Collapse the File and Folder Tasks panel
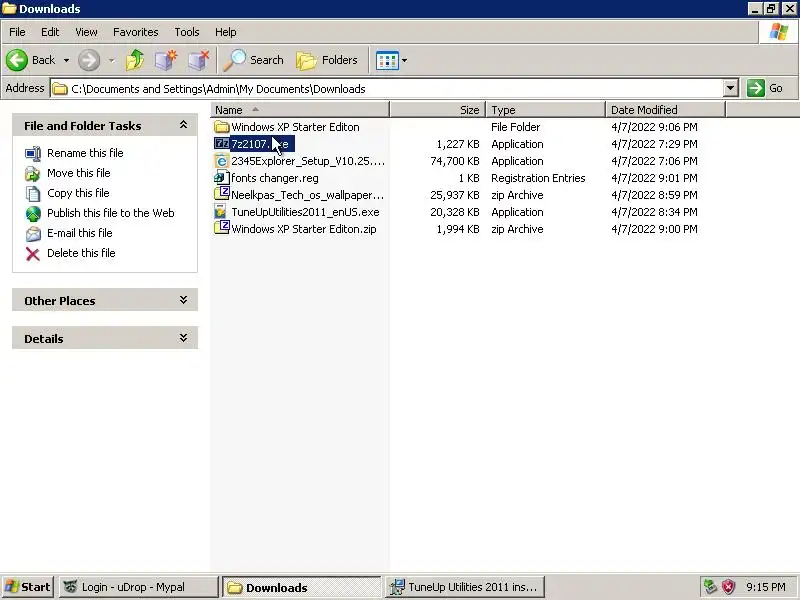 (x=183, y=125)
